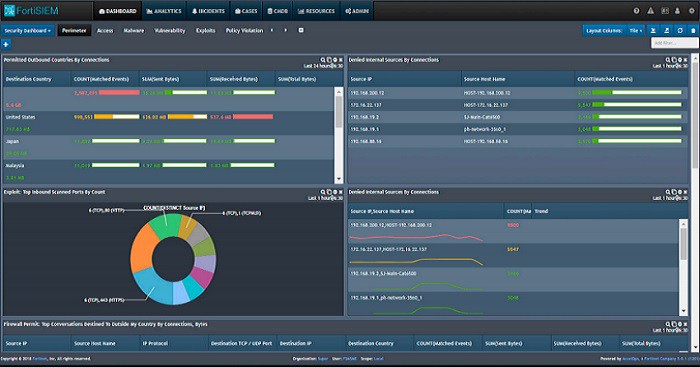
Task: Open the ADMIN main menu
Action: pyautogui.click(x=357, y=11)
